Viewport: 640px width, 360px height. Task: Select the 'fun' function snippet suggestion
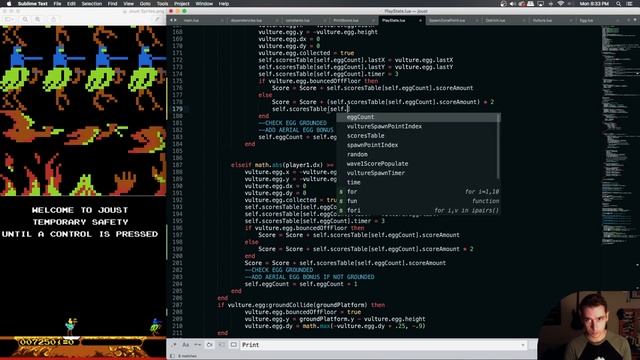[x=418, y=201]
